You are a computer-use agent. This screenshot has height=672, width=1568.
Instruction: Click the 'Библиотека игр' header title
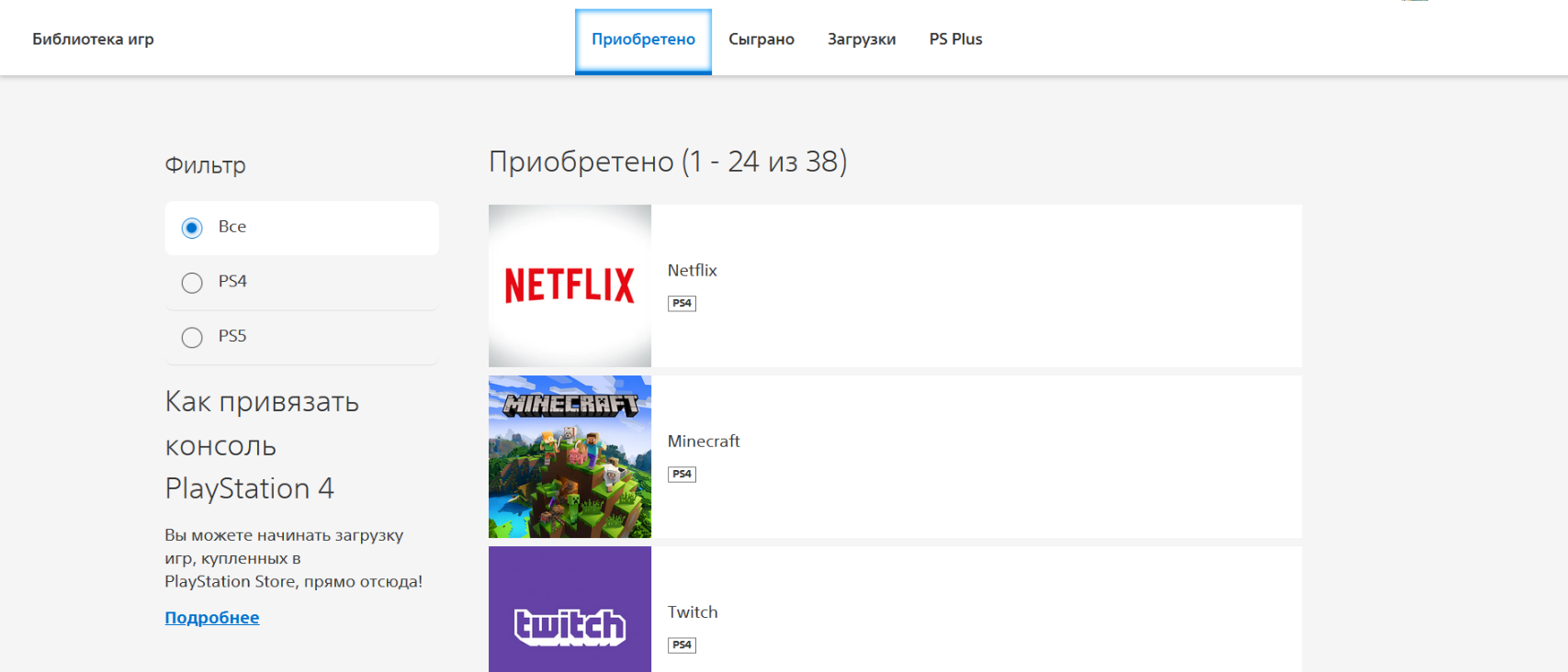93,39
